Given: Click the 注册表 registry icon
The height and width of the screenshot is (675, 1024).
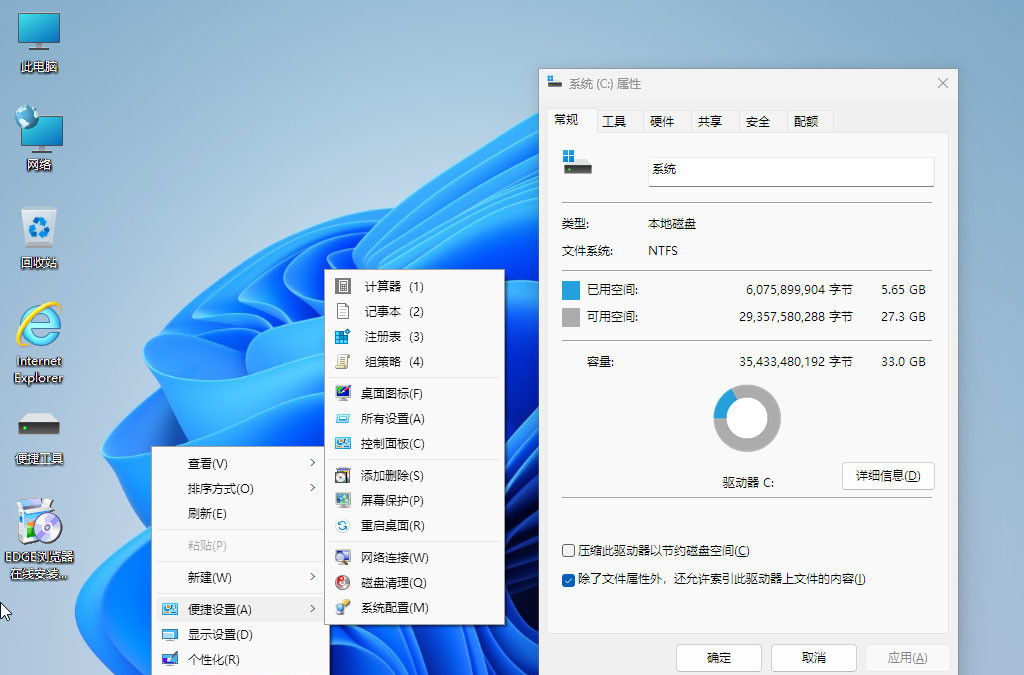Looking at the screenshot, I should (343, 336).
